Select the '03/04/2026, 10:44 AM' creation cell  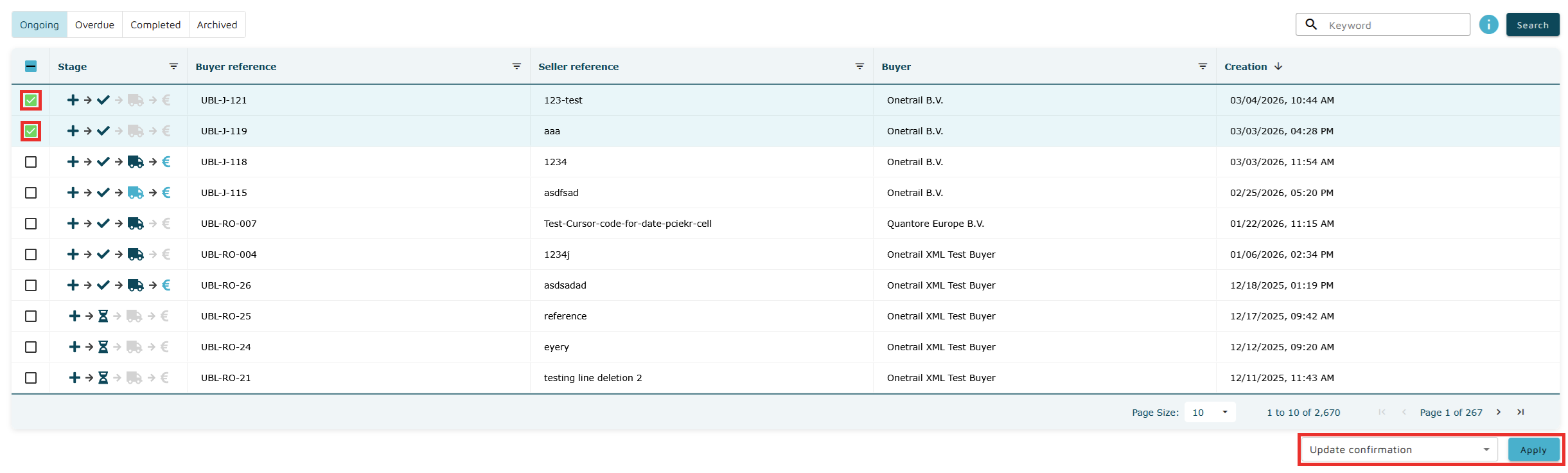point(1387,100)
